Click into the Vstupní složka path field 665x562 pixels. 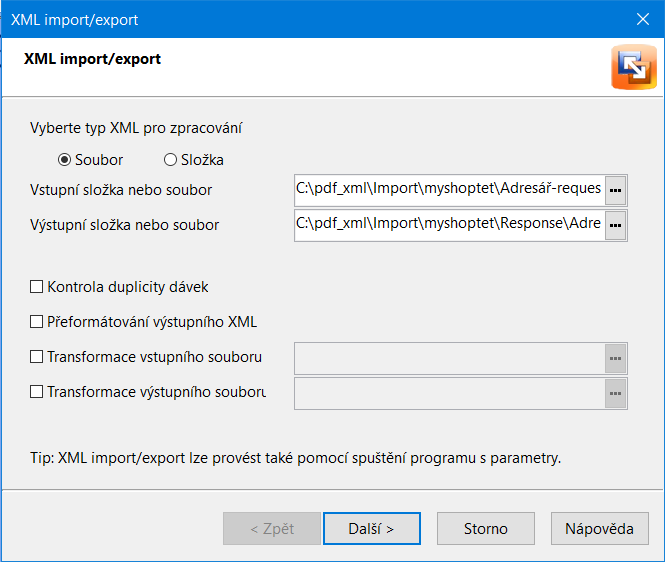point(450,190)
